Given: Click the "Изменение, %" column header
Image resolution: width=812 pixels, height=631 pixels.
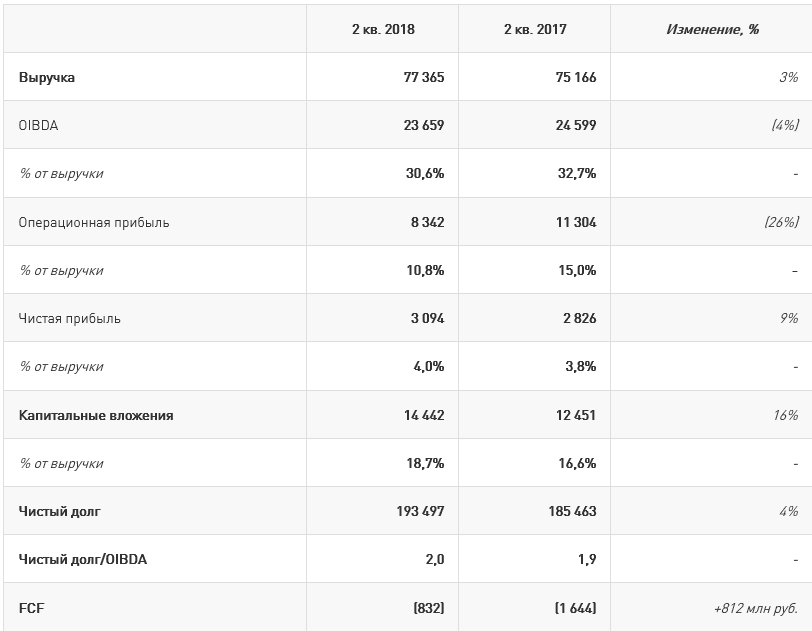Looking at the screenshot, I should coord(712,29).
